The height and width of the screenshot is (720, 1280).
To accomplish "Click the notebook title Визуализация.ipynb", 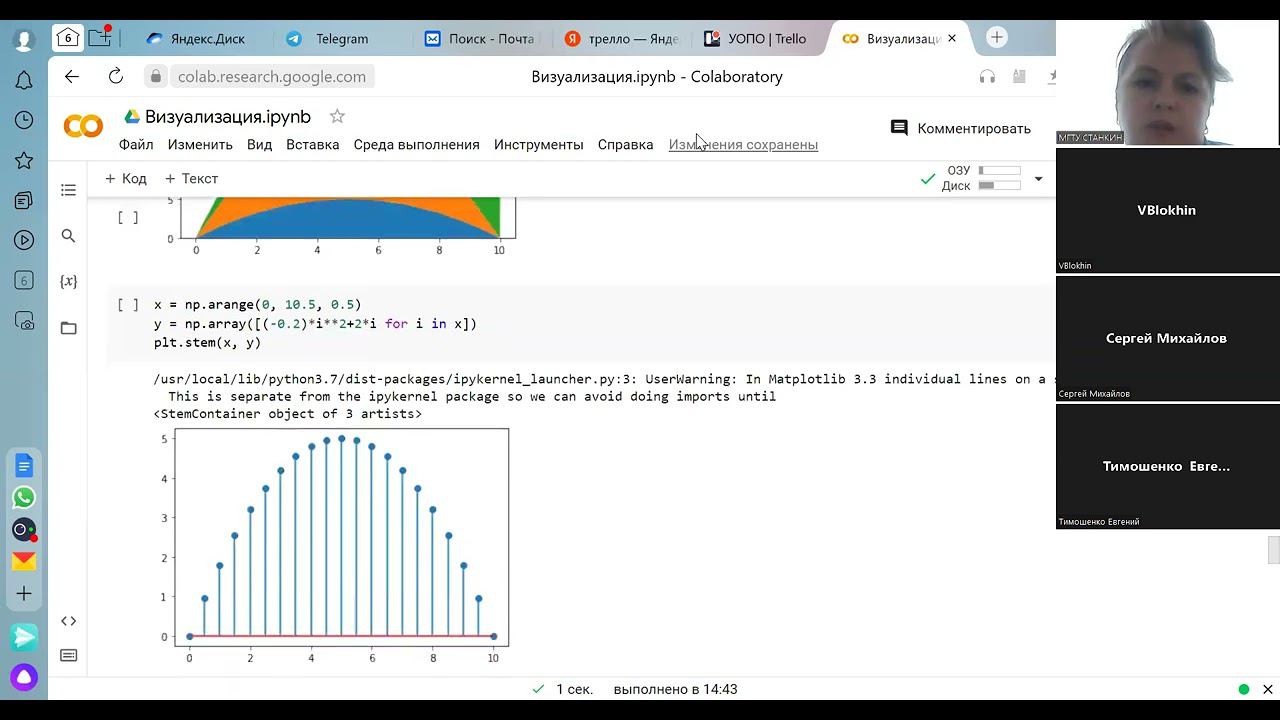I will (228, 116).
